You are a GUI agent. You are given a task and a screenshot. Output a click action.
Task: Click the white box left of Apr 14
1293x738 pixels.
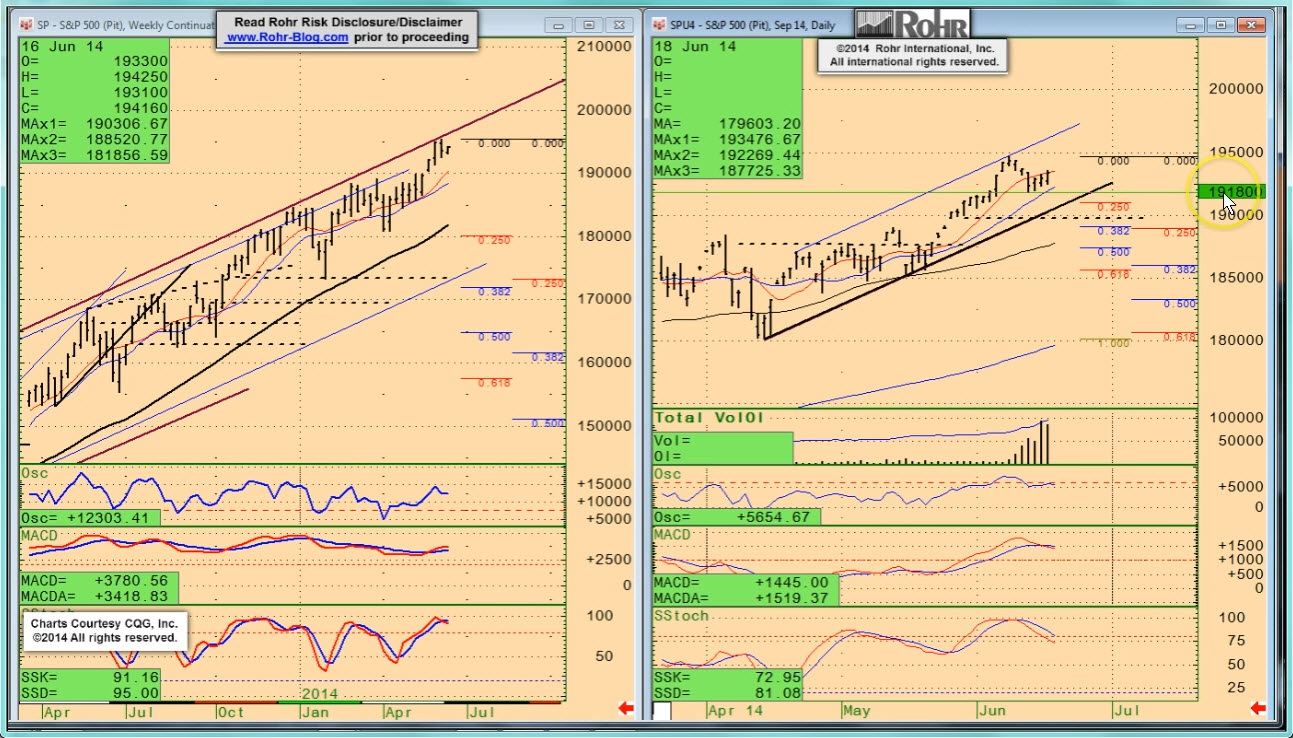(x=662, y=711)
